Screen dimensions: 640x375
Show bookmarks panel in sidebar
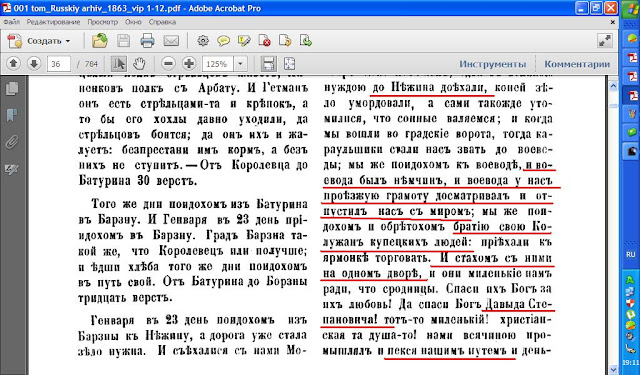click(x=12, y=115)
